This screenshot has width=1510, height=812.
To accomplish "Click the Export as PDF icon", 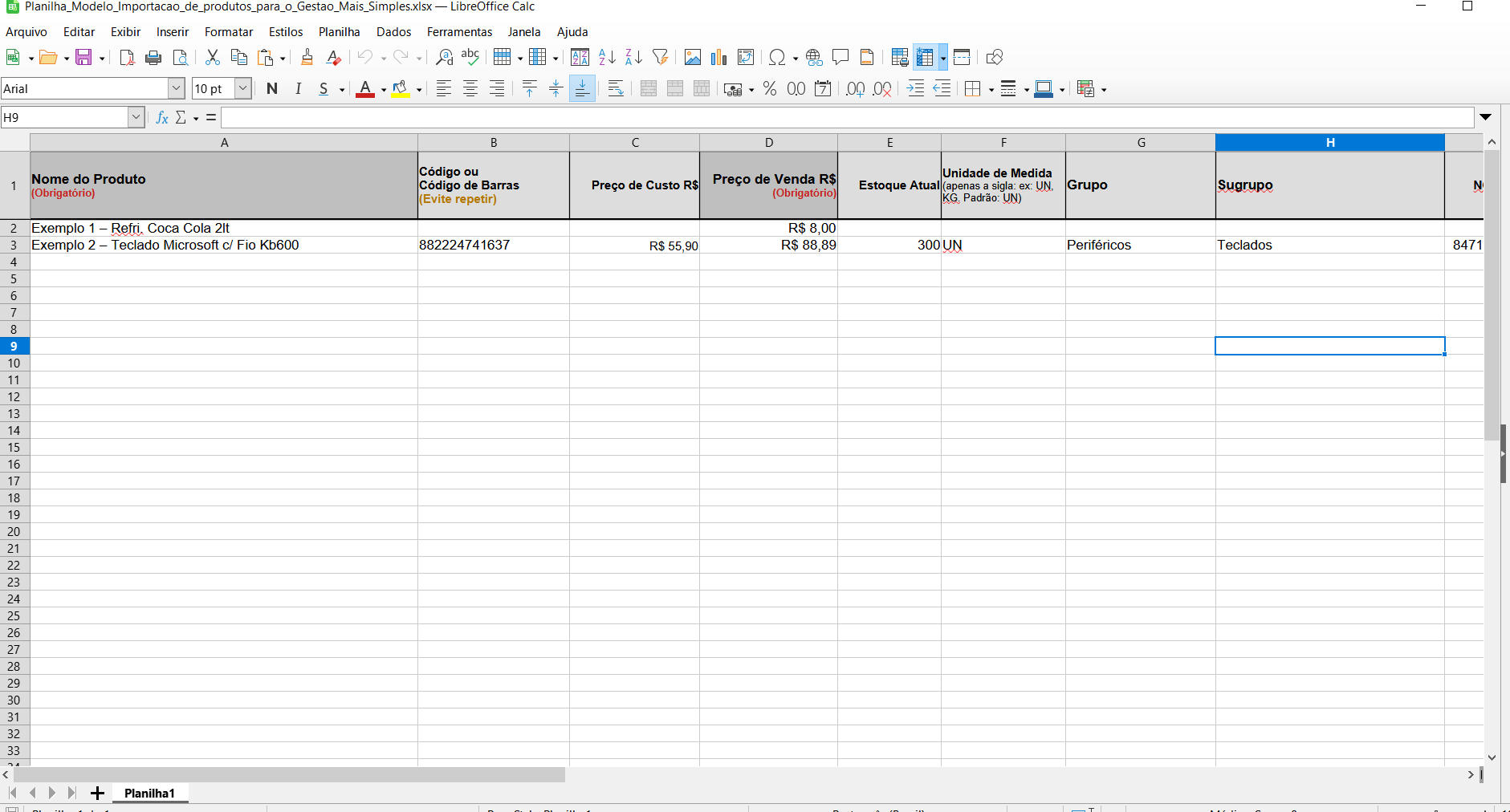I will (126, 57).
